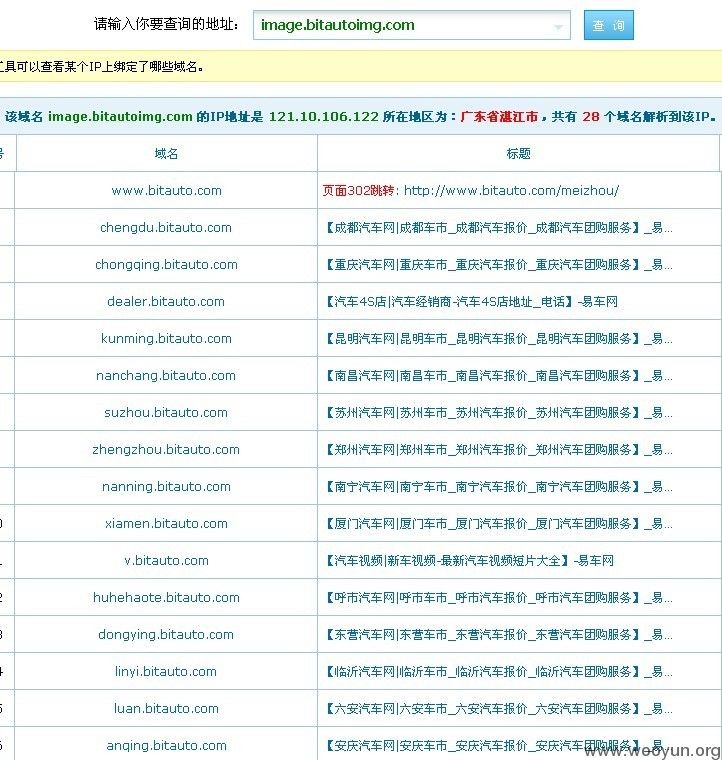Open the nanchang.bitauto.com domain link

coord(166,376)
